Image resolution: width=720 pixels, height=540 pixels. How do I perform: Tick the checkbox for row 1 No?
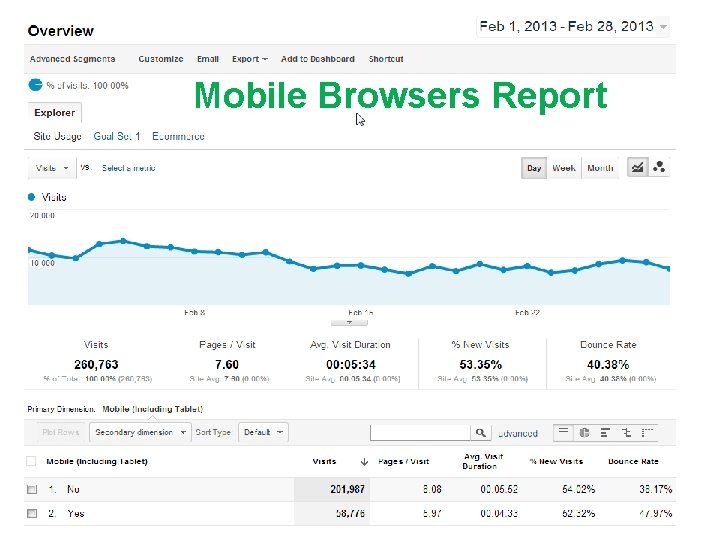click(32, 489)
